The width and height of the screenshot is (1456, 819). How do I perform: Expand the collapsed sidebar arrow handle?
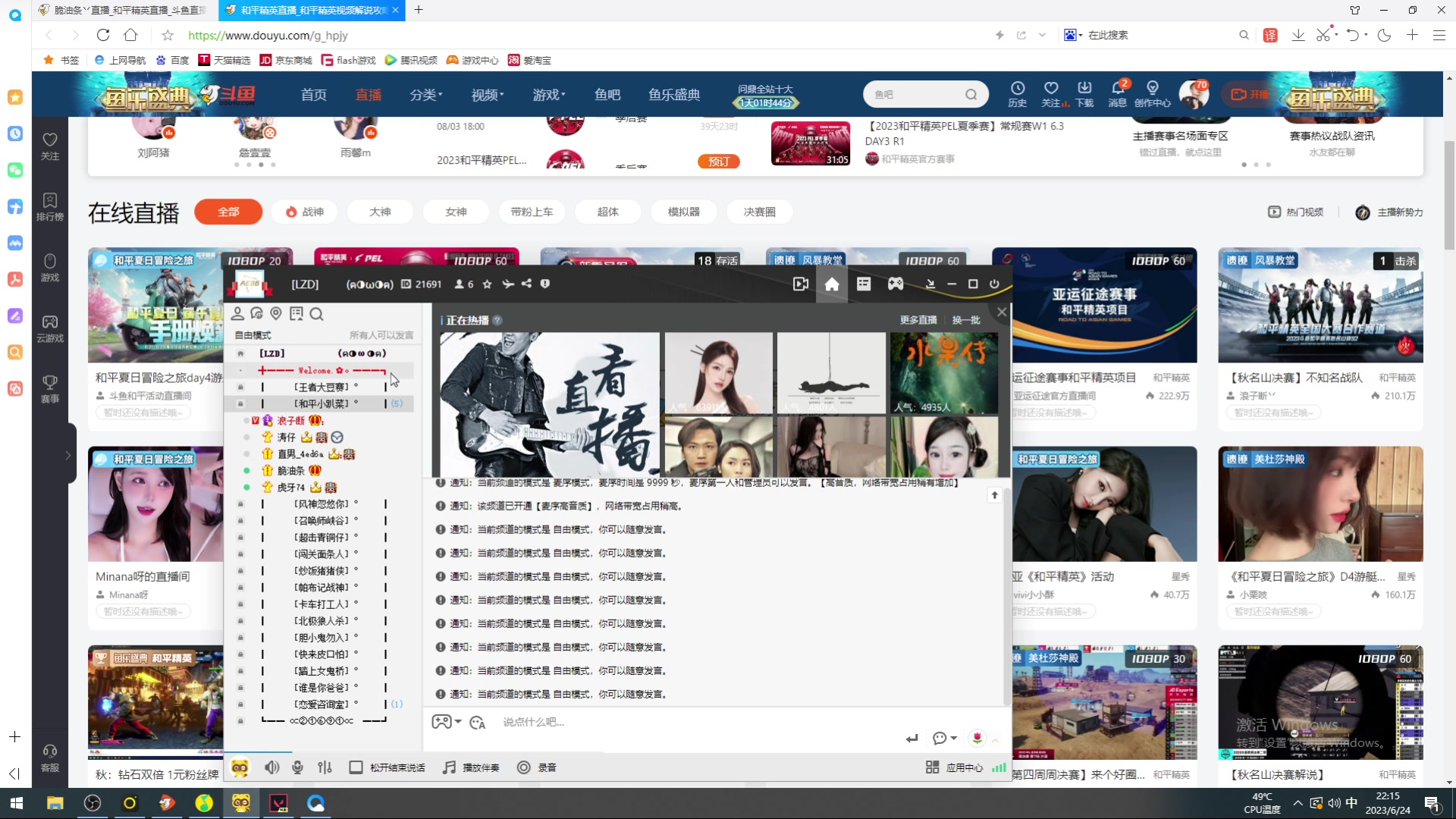(68, 455)
